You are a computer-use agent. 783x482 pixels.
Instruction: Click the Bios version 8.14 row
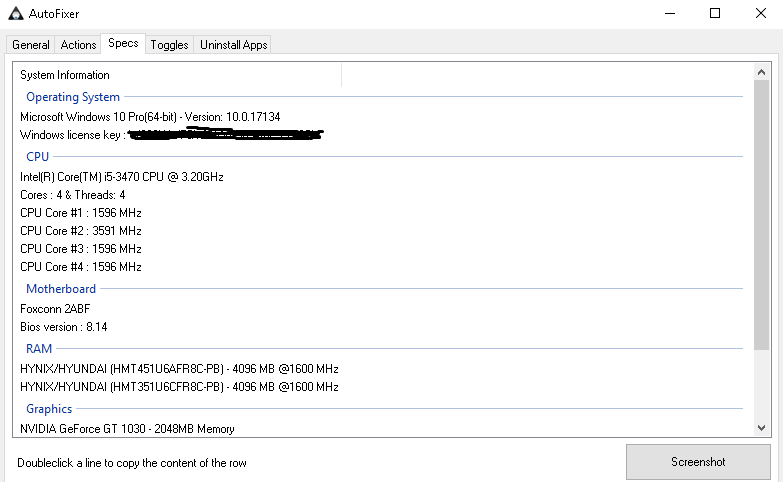[x=64, y=327]
